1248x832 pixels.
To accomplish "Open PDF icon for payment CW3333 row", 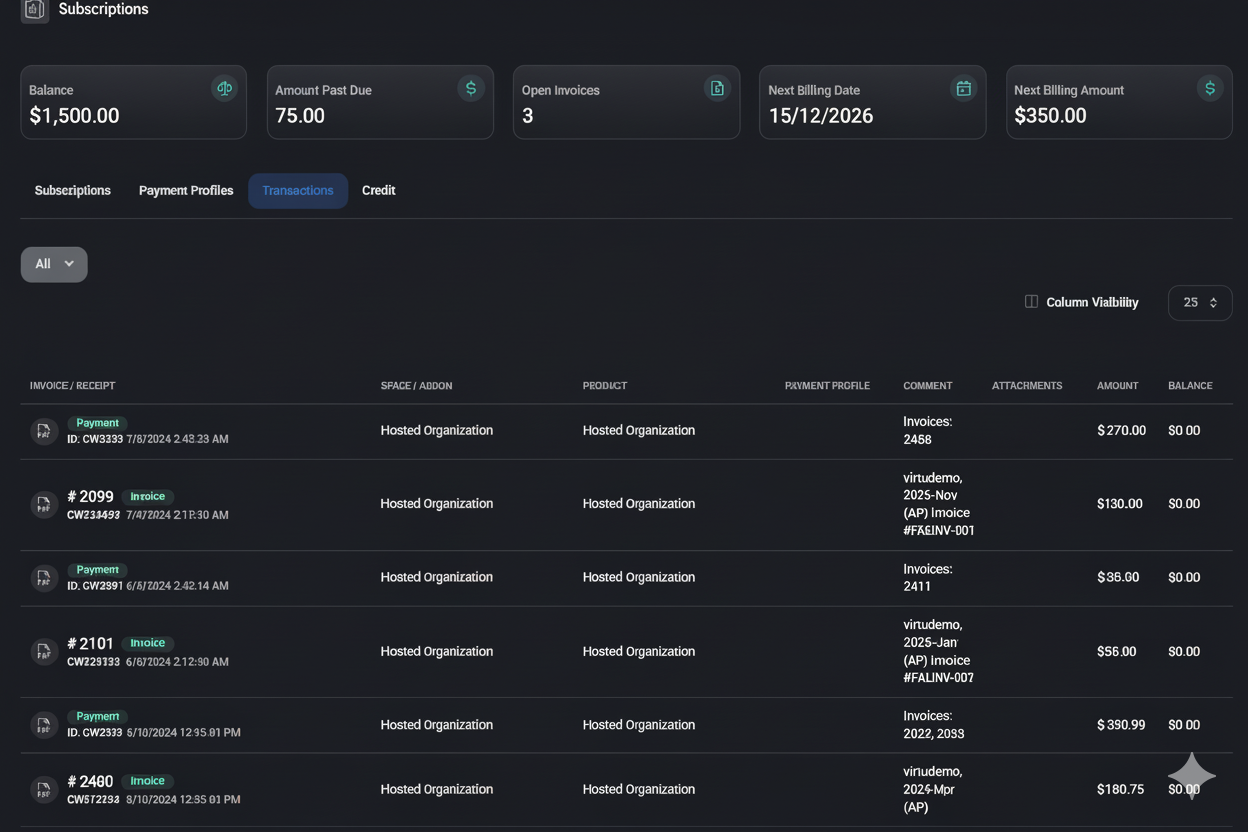I will [x=43, y=431].
